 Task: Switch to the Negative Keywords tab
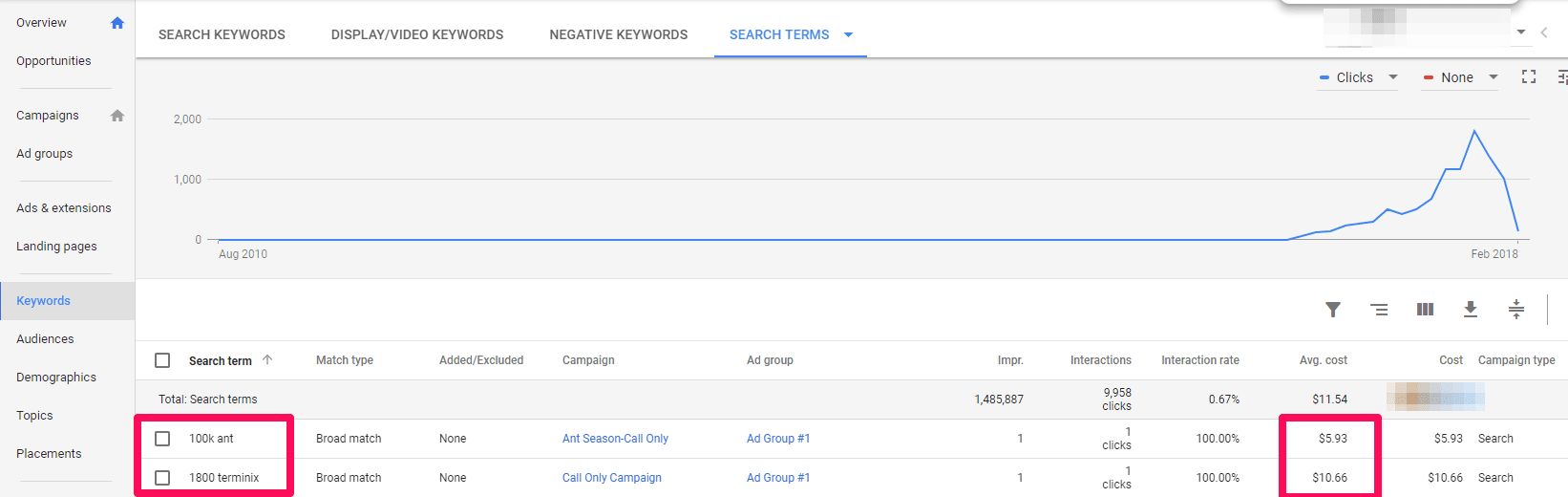(x=618, y=34)
